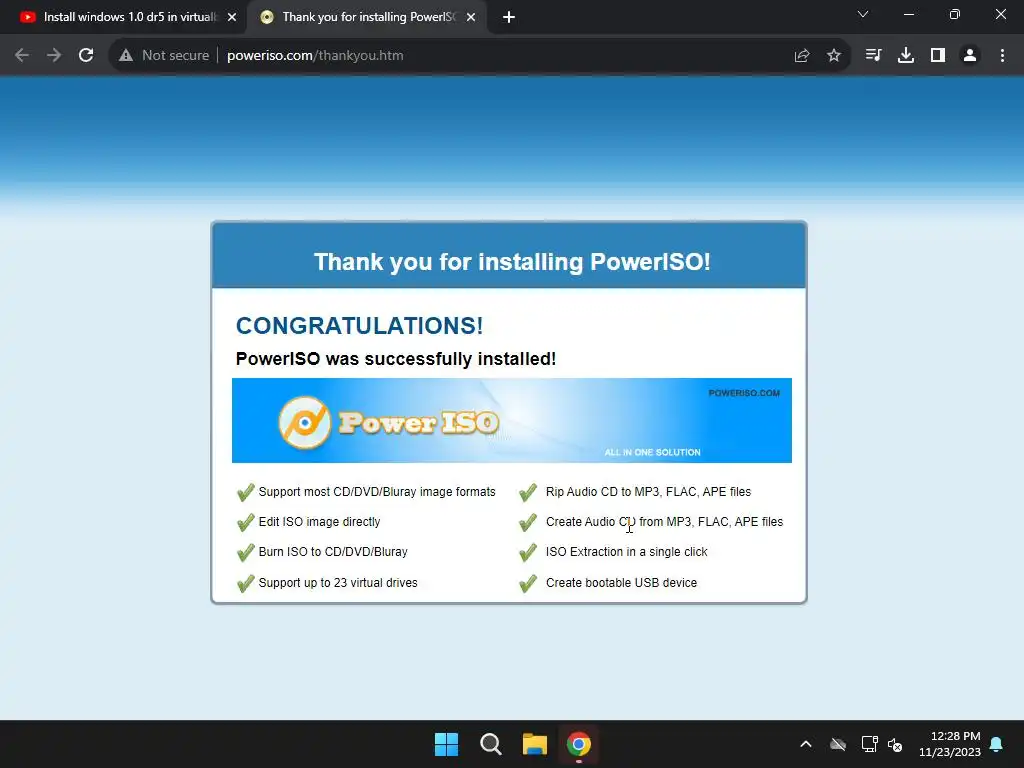Click Create bootable USB device text
This screenshot has height=768, width=1024.
621,583
